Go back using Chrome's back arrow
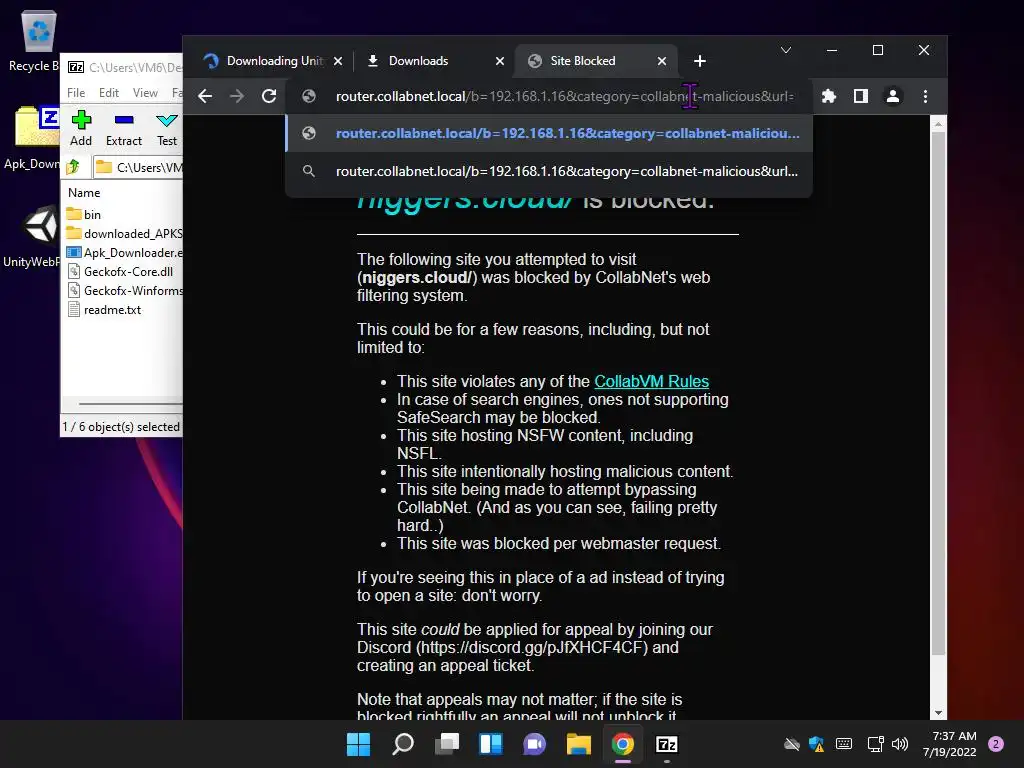Viewport: 1024px width, 768px height. click(205, 97)
